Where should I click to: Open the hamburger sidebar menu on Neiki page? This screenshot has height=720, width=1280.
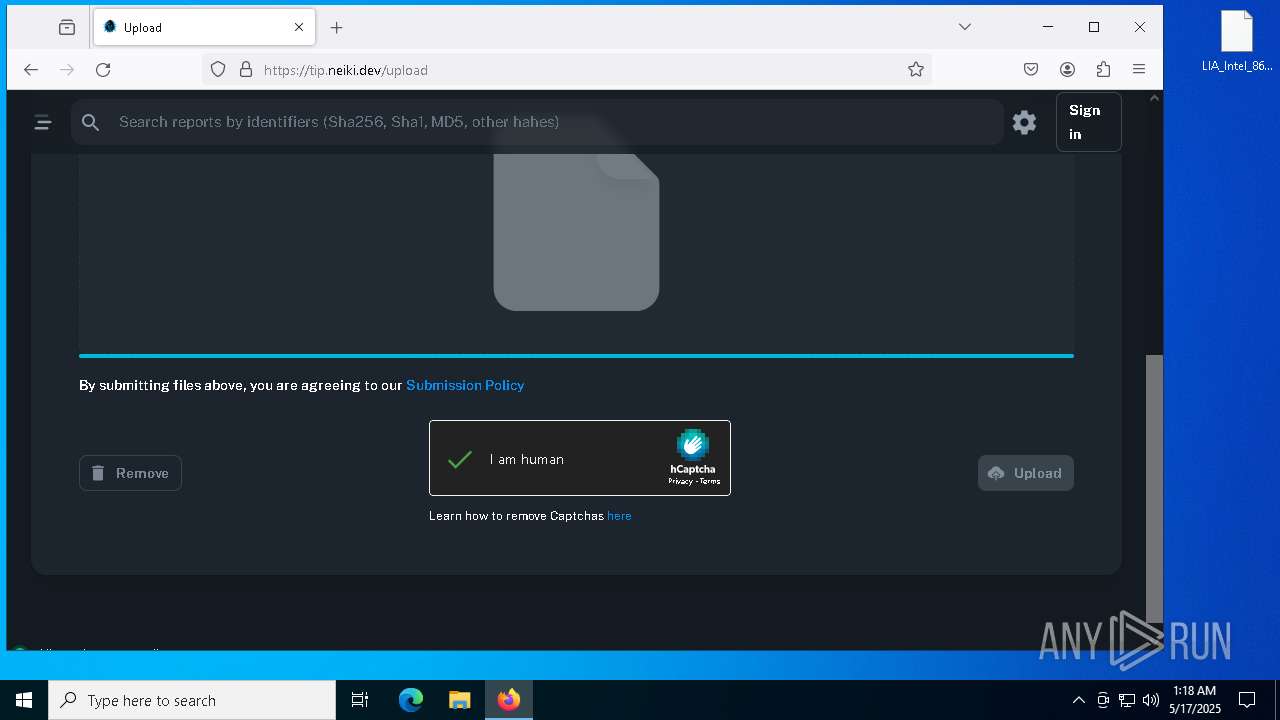(x=42, y=122)
